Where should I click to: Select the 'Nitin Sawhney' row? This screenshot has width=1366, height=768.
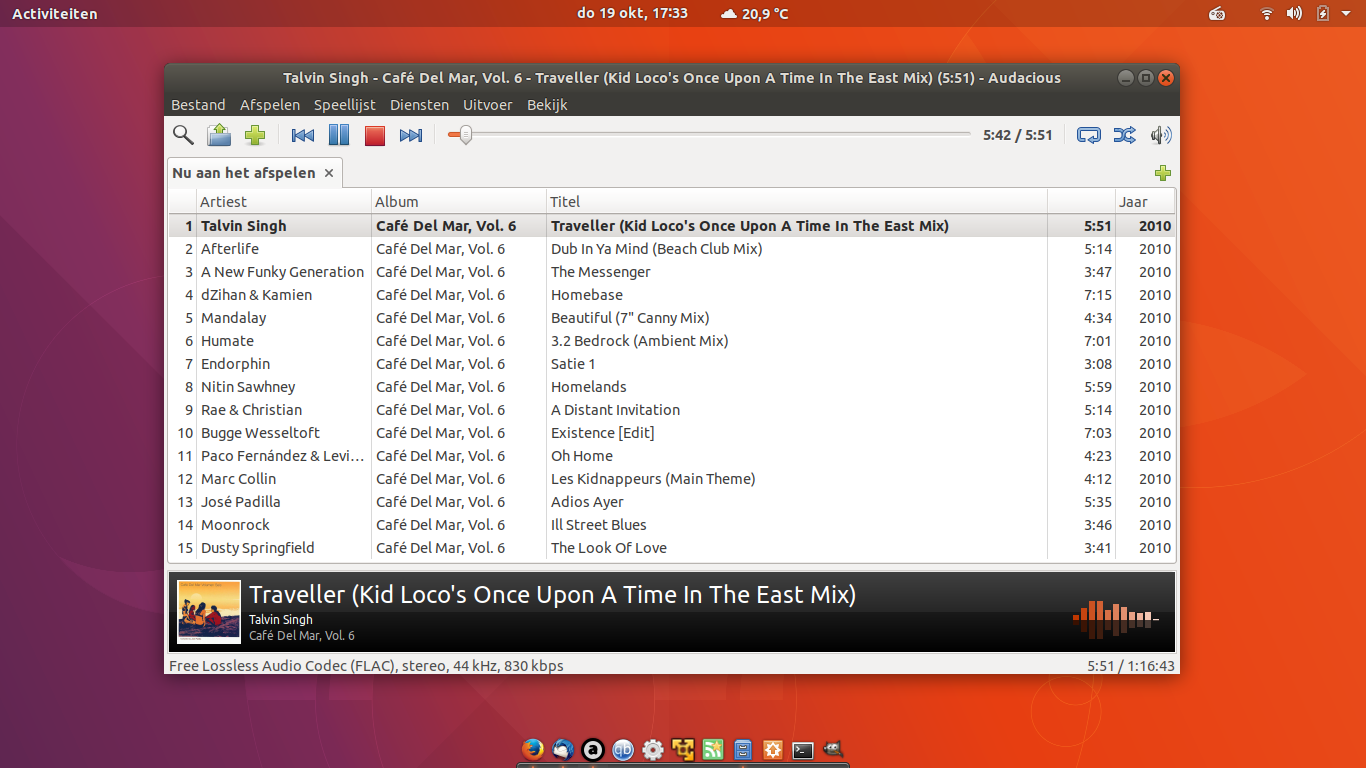click(x=672, y=387)
